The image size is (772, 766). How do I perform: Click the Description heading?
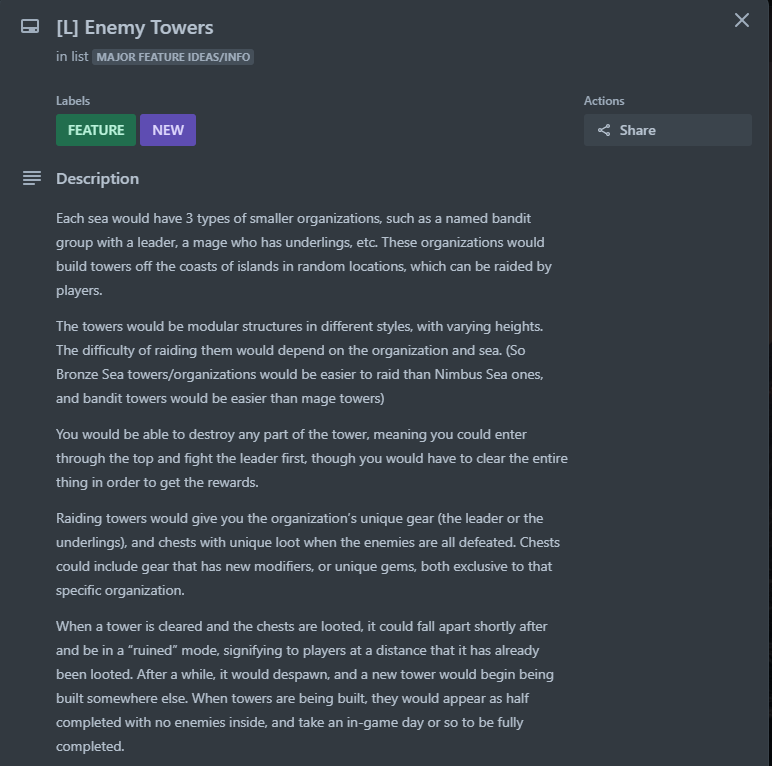pyautogui.click(x=97, y=178)
